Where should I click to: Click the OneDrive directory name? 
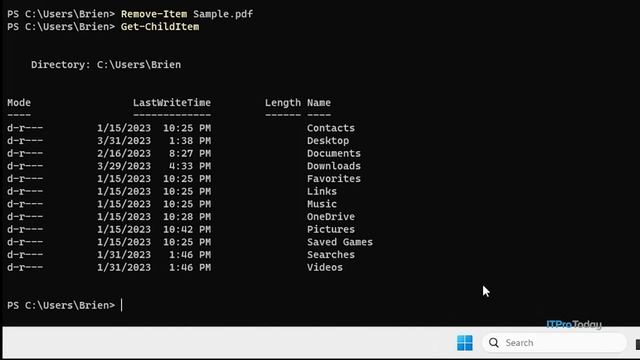(331, 217)
